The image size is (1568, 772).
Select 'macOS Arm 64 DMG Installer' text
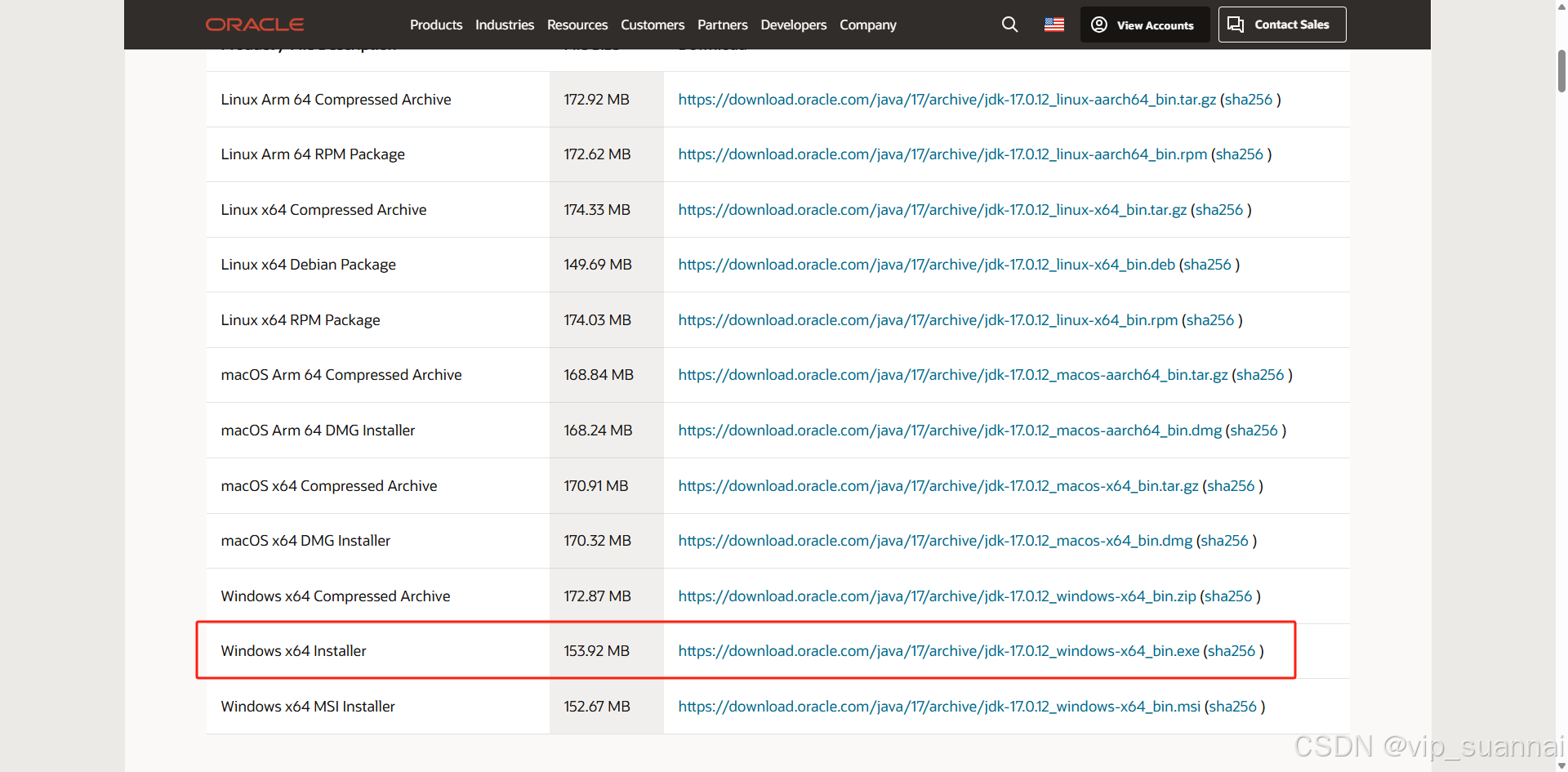click(x=318, y=431)
